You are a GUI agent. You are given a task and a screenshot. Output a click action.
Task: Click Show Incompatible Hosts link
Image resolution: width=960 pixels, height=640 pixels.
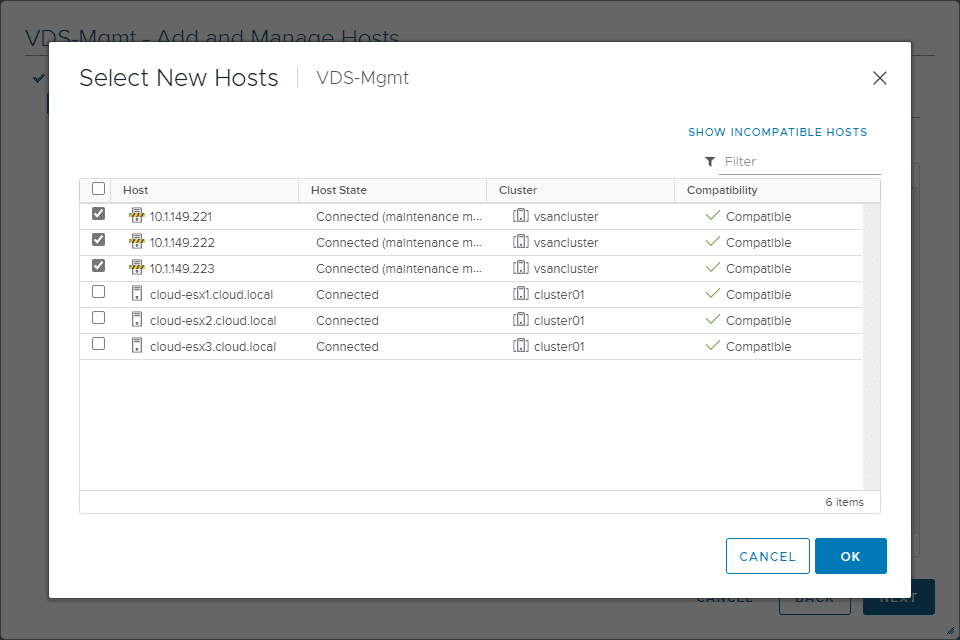777,132
